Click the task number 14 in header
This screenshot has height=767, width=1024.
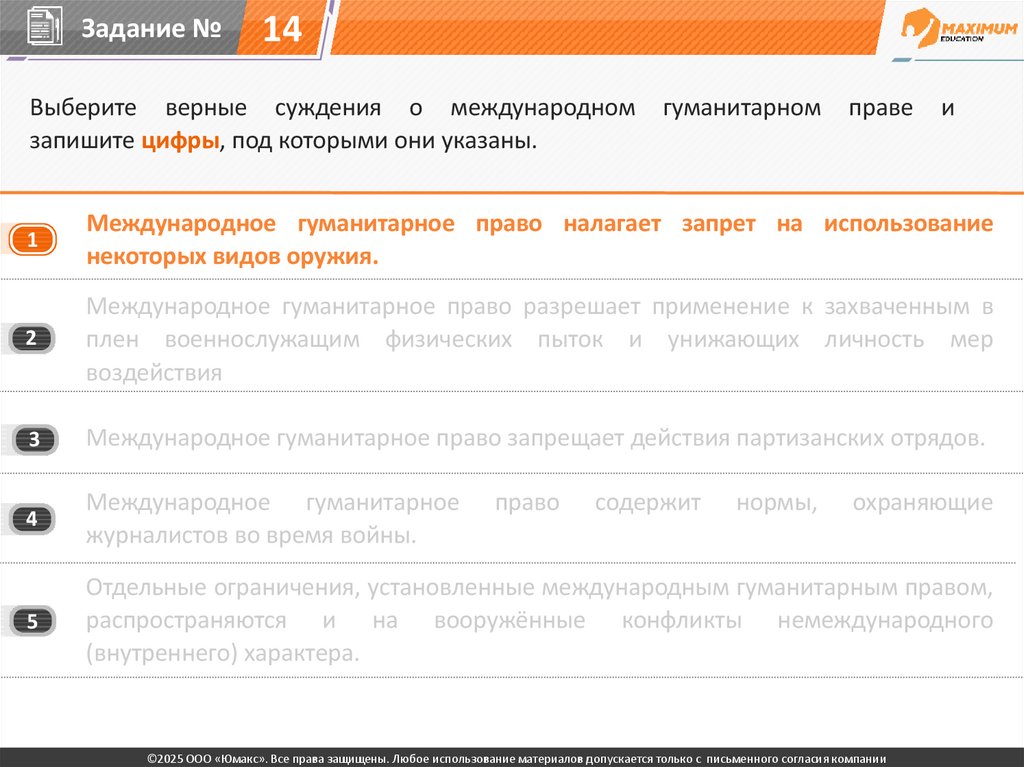tap(282, 28)
